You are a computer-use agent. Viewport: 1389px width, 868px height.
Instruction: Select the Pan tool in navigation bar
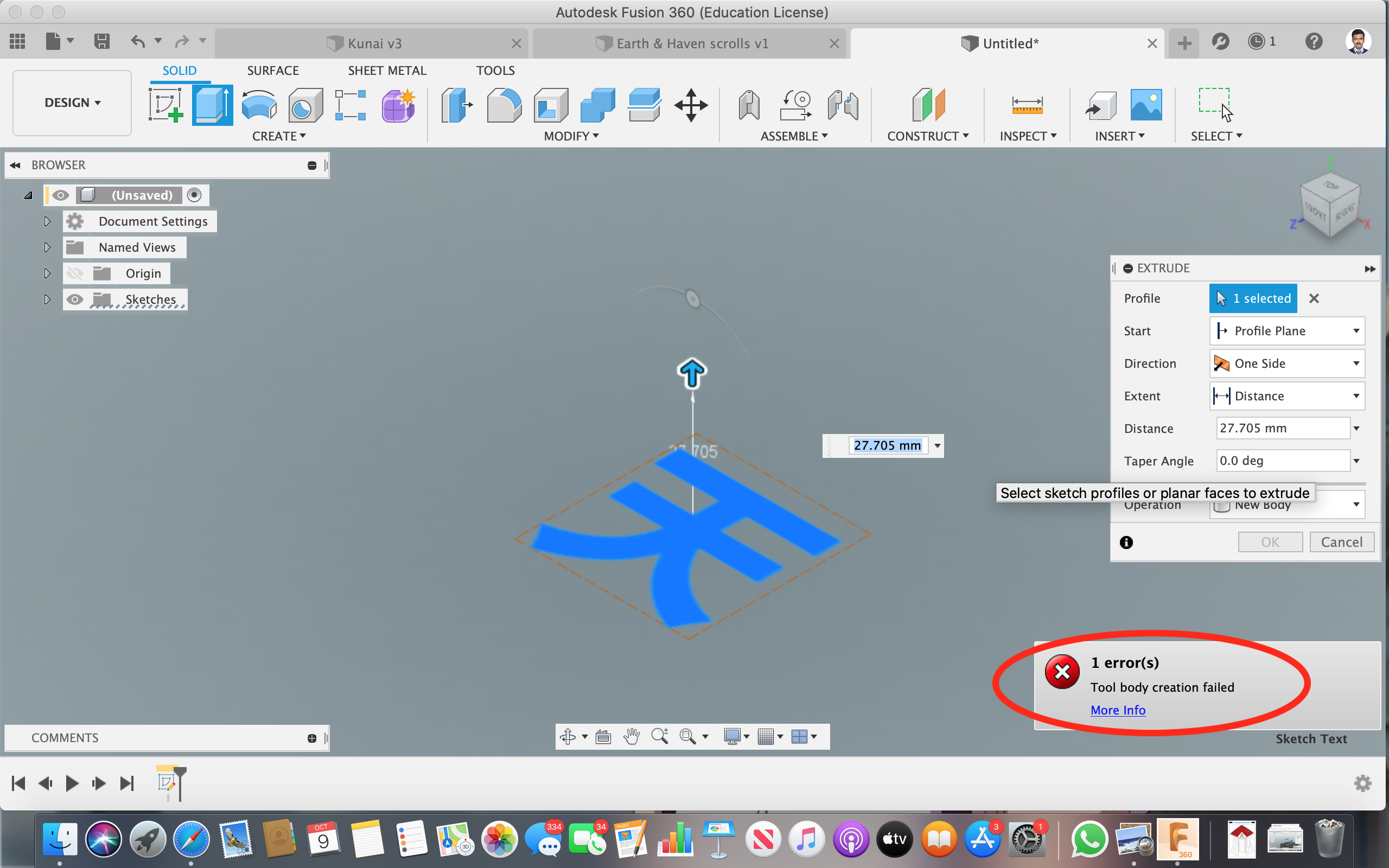pos(632,736)
